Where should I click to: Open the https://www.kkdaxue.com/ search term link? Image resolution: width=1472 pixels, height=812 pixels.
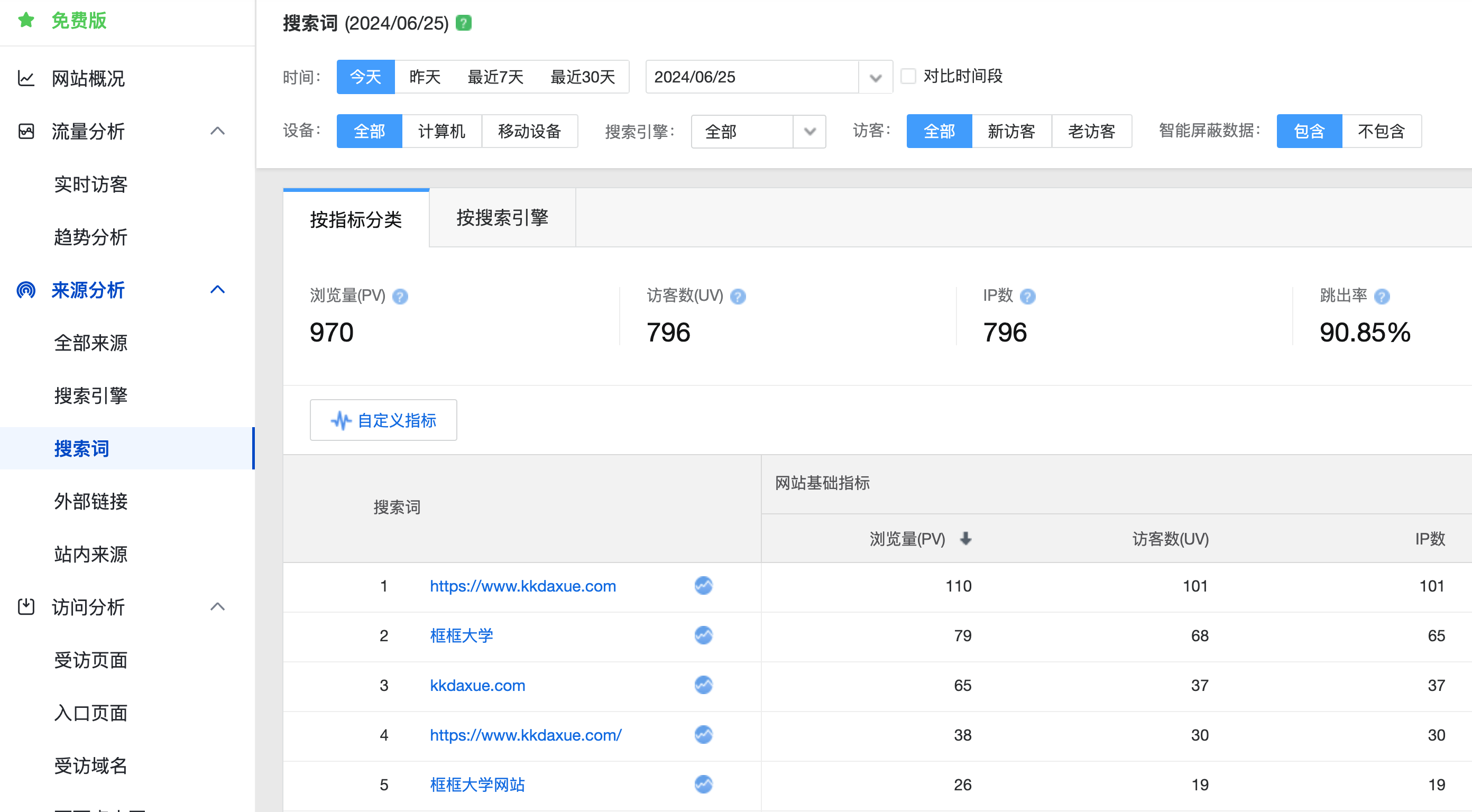click(525, 735)
